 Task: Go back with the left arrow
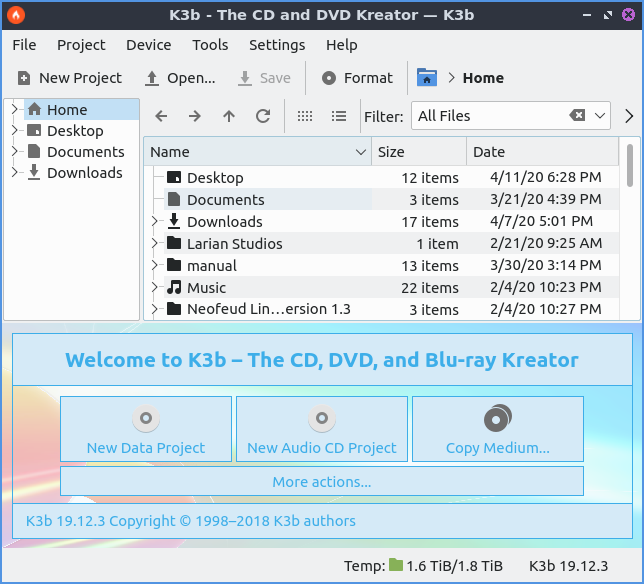[161, 116]
